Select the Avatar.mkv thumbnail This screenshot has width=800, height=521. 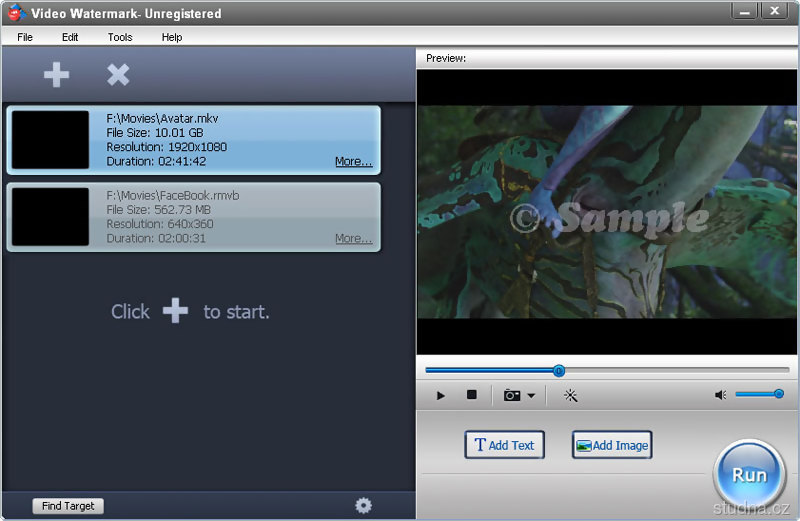point(51,140)
